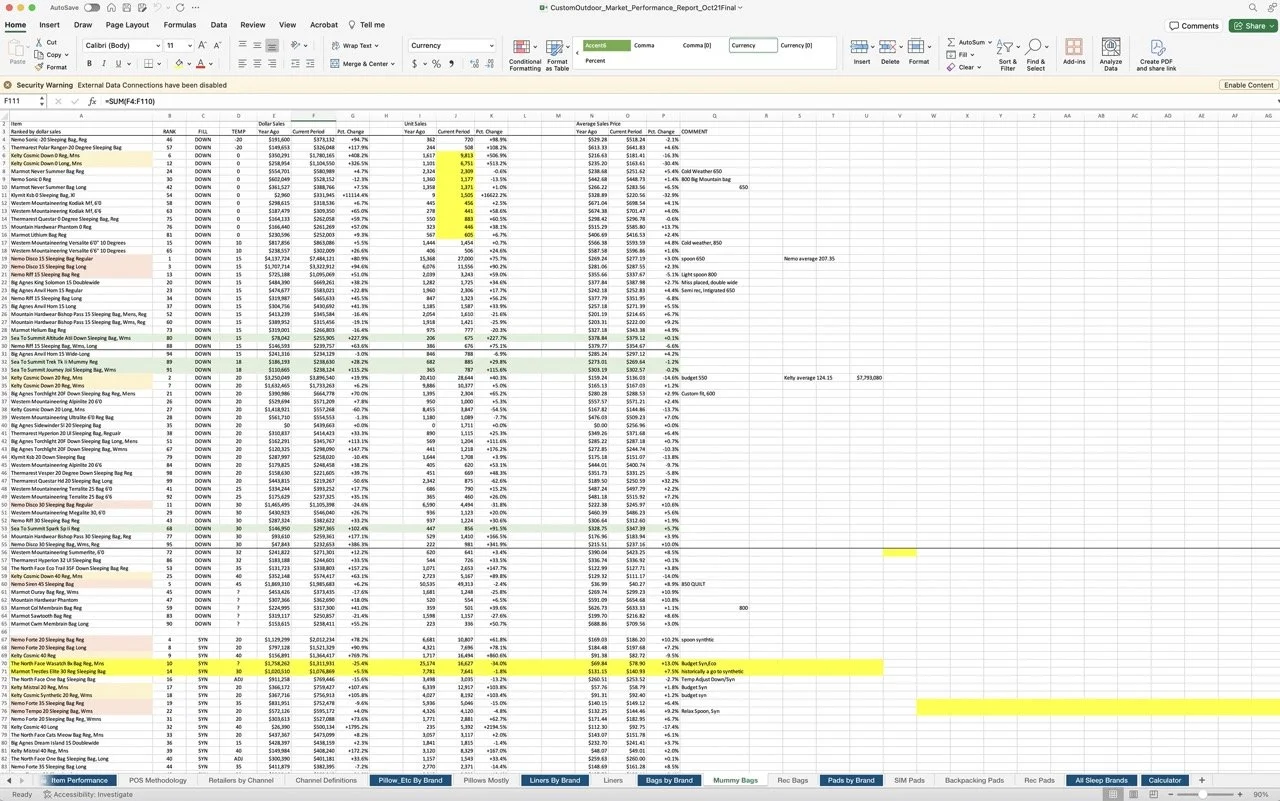Toggle bottom vertical alignment

(272, 45)
